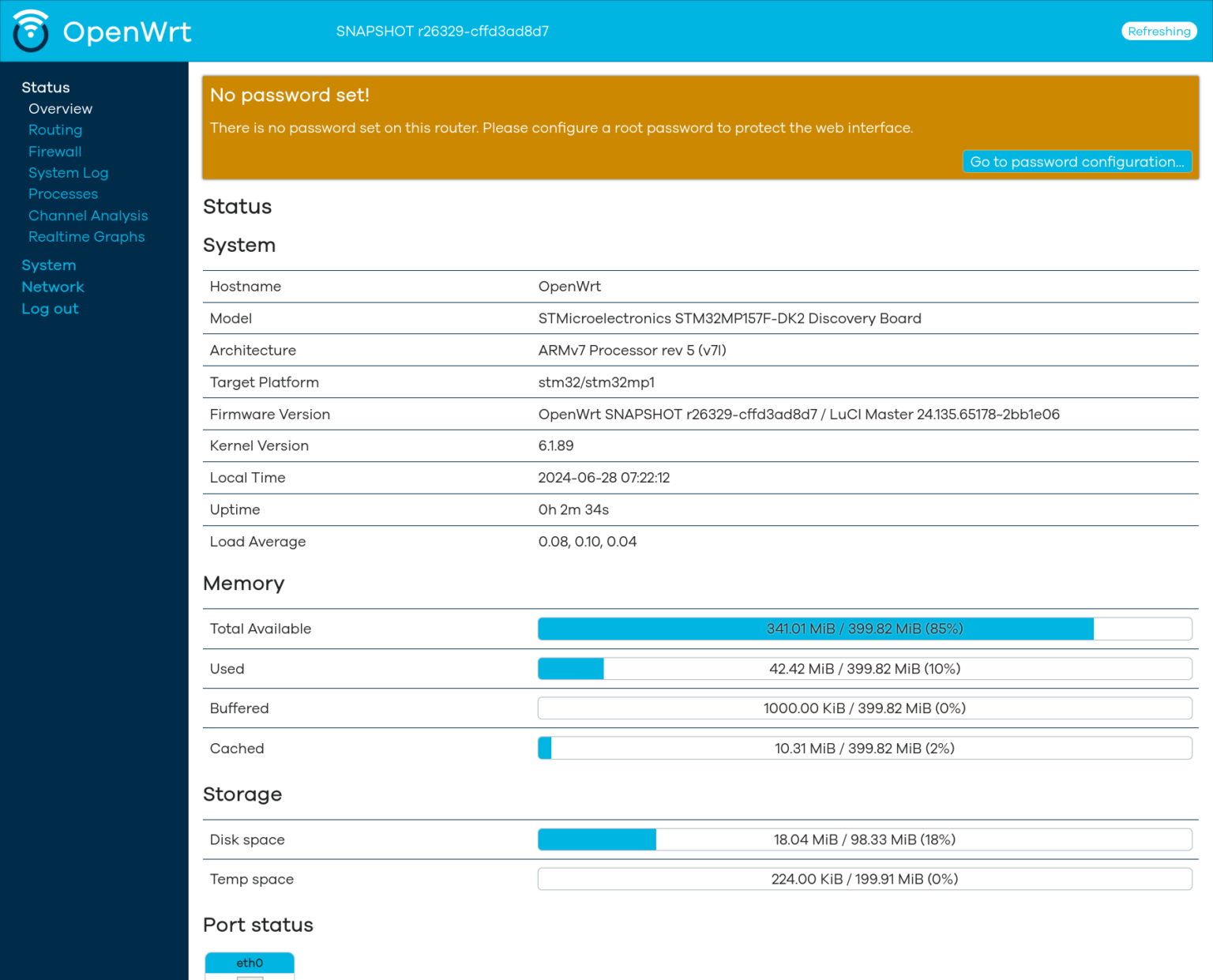1213x980 pixels.
Task: Expand the Network menu in sidebar
Action: (53, 287)
